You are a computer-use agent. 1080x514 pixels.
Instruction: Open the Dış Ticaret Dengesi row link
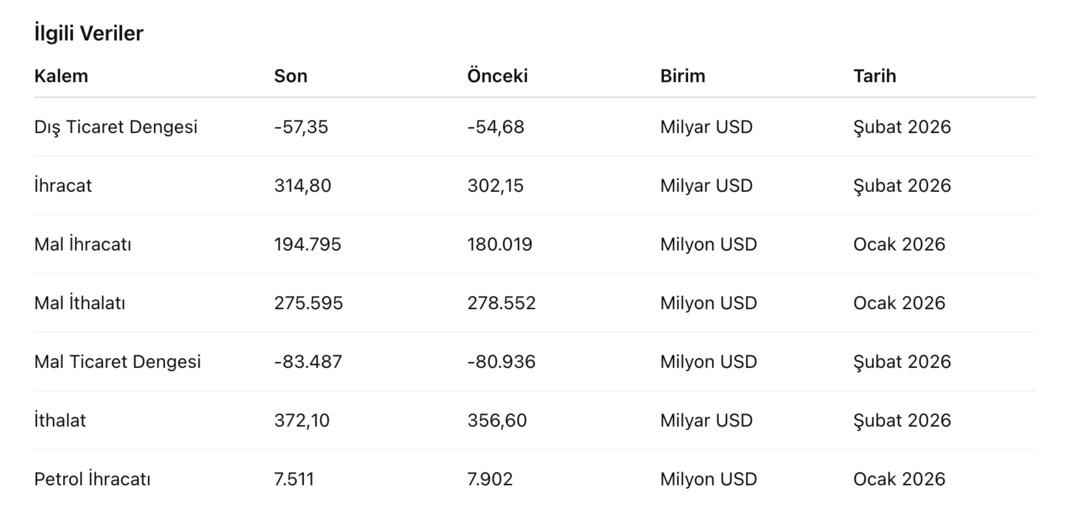pyautogui.click(x=115, y=127)
